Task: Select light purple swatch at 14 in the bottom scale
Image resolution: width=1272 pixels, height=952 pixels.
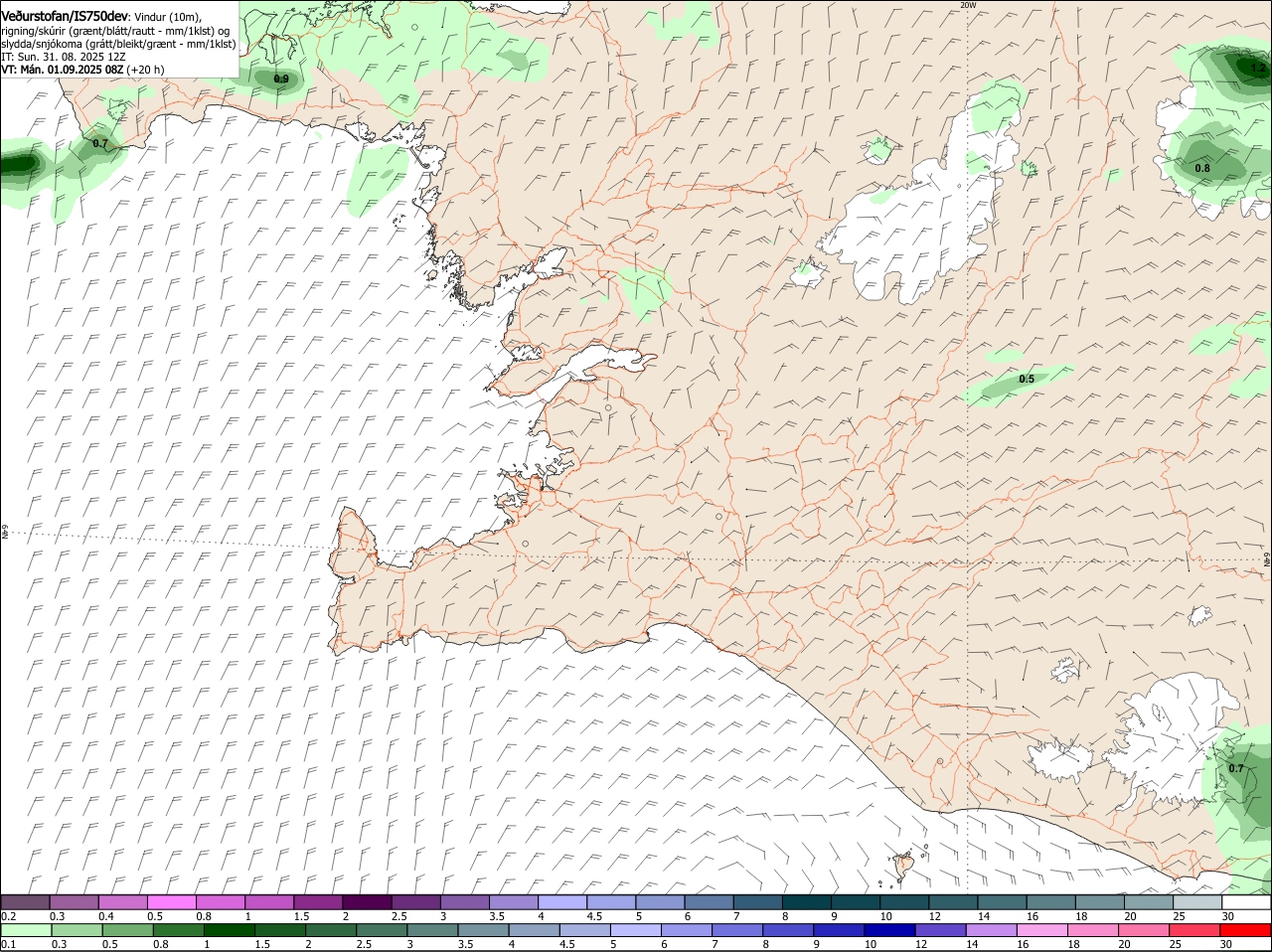Action: 992,930
